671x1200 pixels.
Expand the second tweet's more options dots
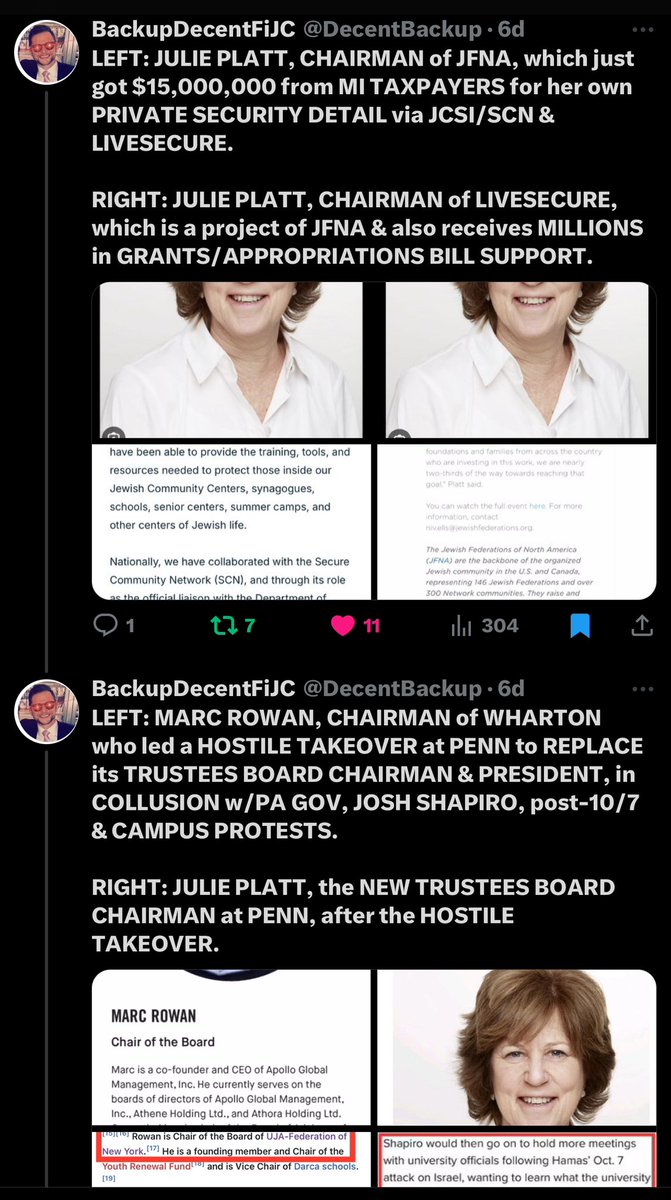click(x=643, y=689)
